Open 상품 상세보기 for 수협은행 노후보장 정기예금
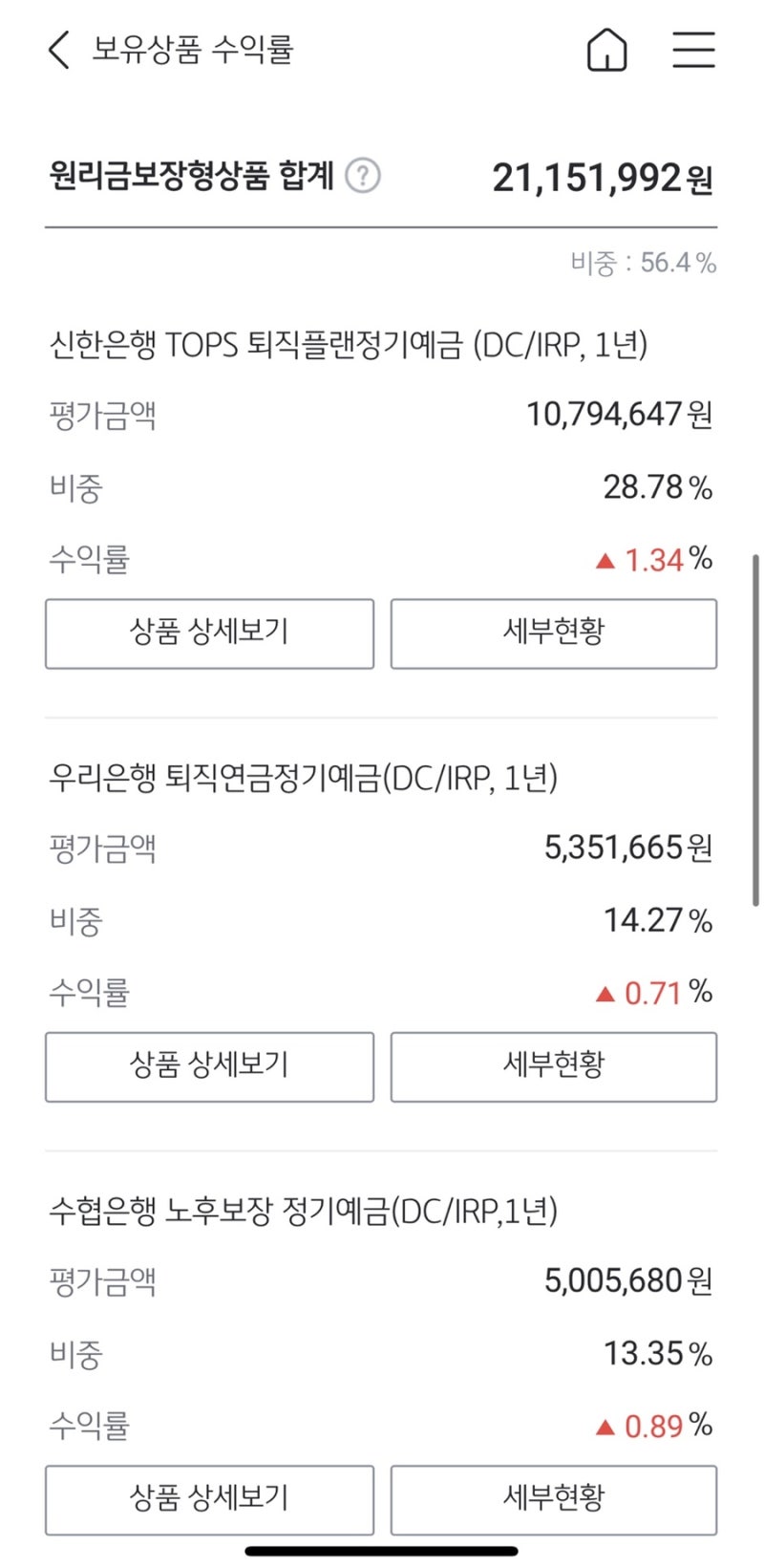Image resolution: width=764 pixels, height=1568 pixels. coord(209,1500)
